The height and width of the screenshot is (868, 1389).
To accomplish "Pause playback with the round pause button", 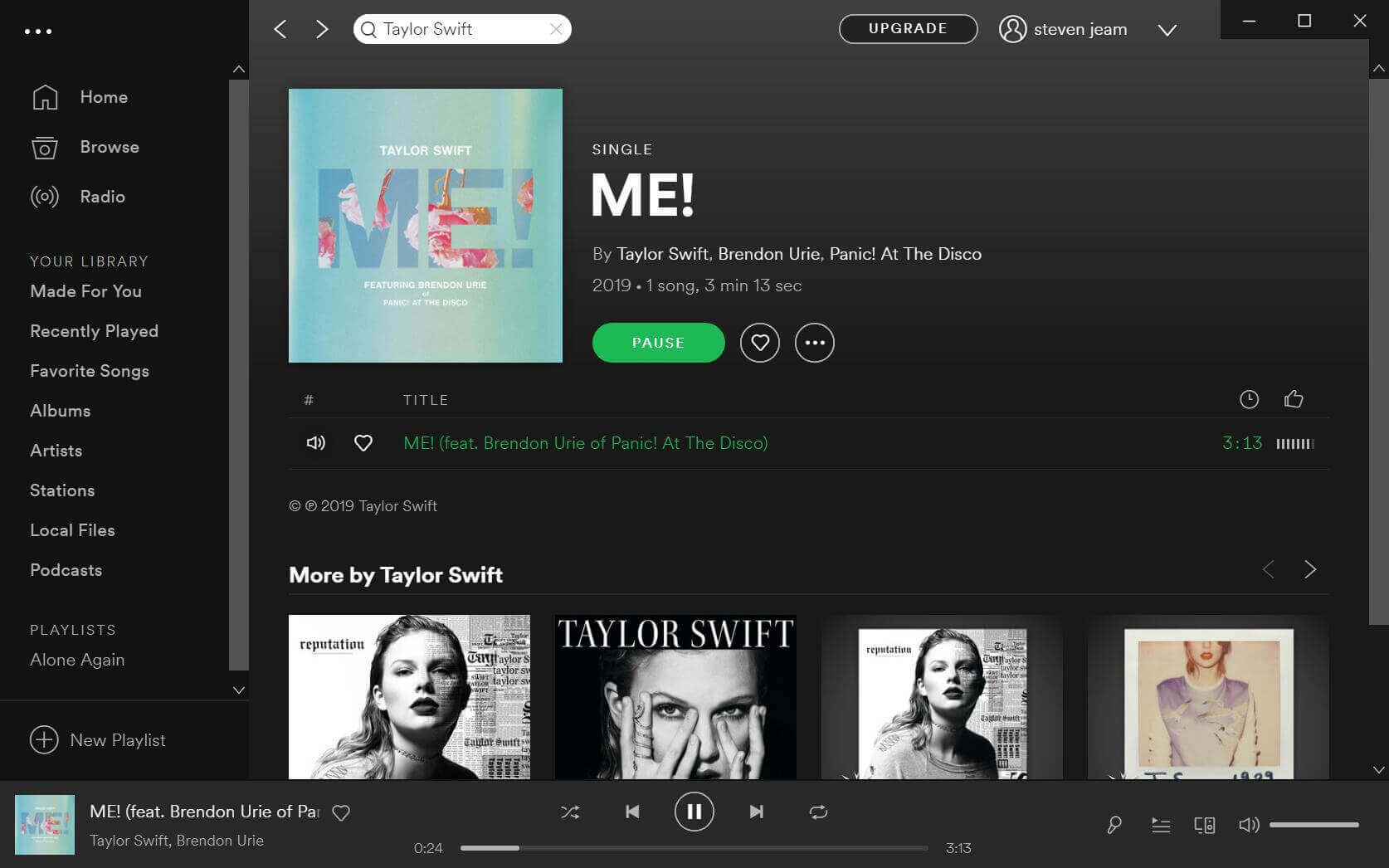I will point(694,812).
